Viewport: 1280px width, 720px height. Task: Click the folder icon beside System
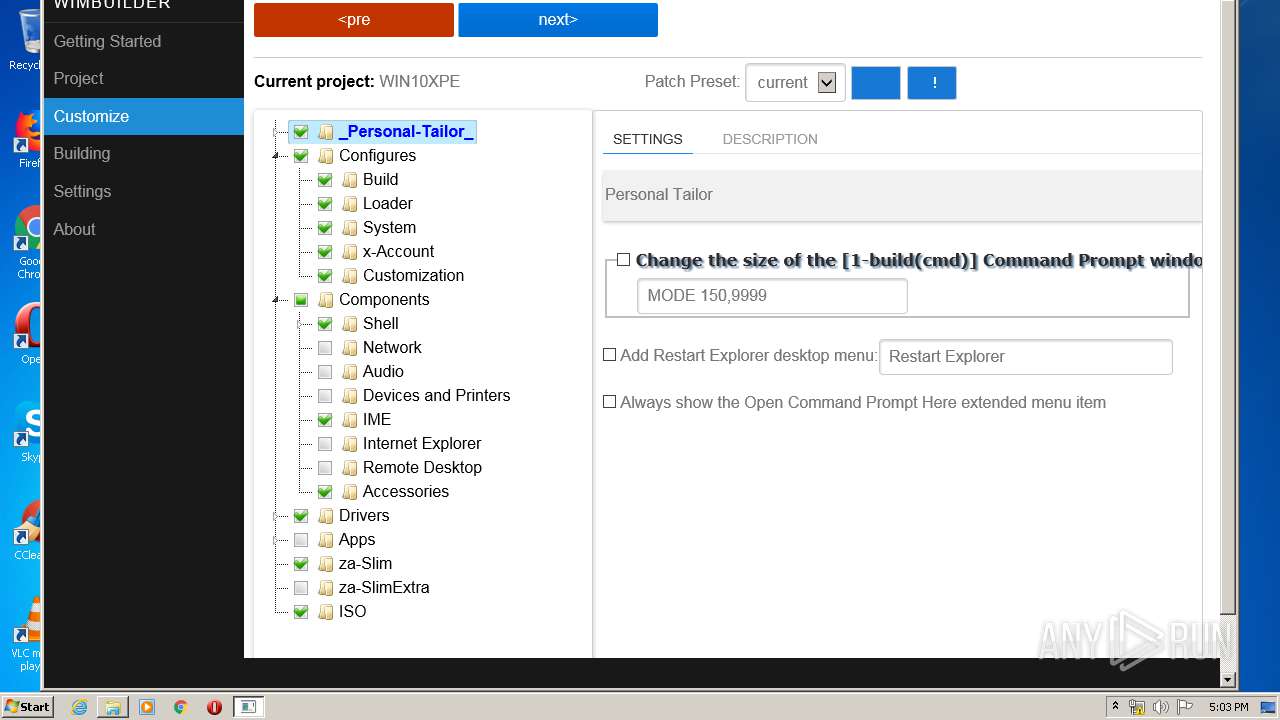point(349,228)
